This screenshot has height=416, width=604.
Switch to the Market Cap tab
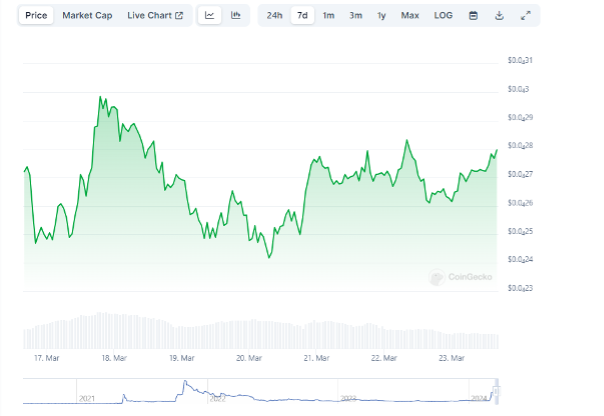click(88, 16)
